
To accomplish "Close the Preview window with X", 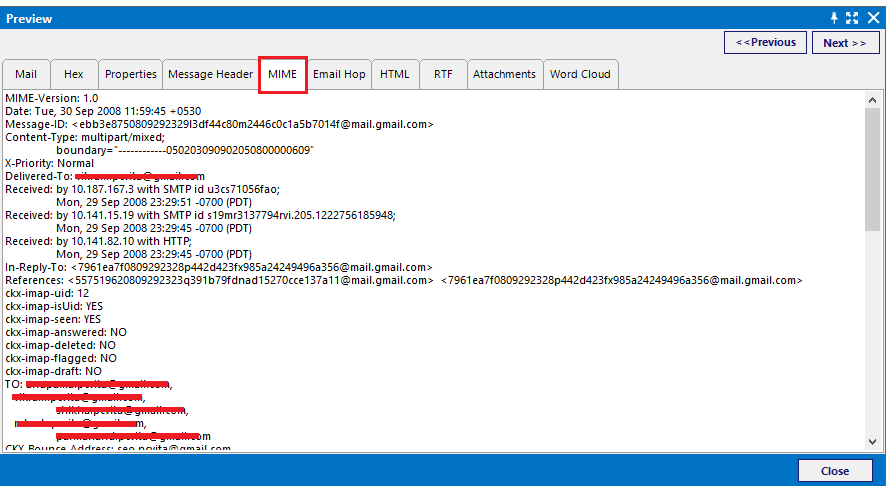I will coord(874,18).
